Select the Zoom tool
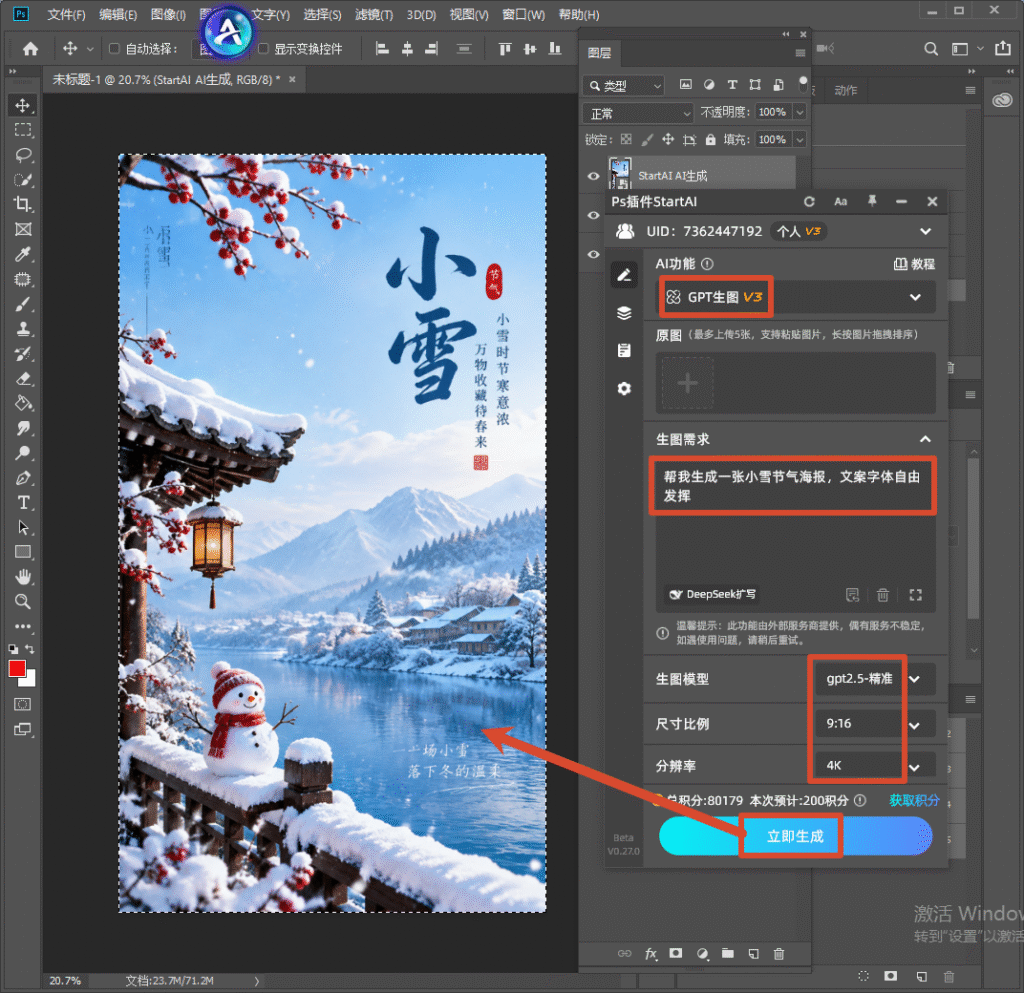This screenshot has height=993, width=1024. (23, 602)
